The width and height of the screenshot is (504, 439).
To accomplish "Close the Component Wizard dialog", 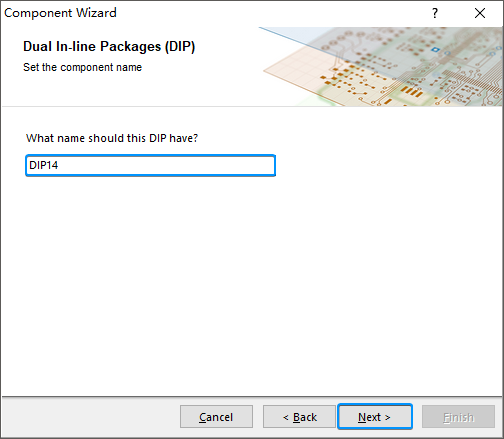I will pyautogui.click(x=480, y=13).
